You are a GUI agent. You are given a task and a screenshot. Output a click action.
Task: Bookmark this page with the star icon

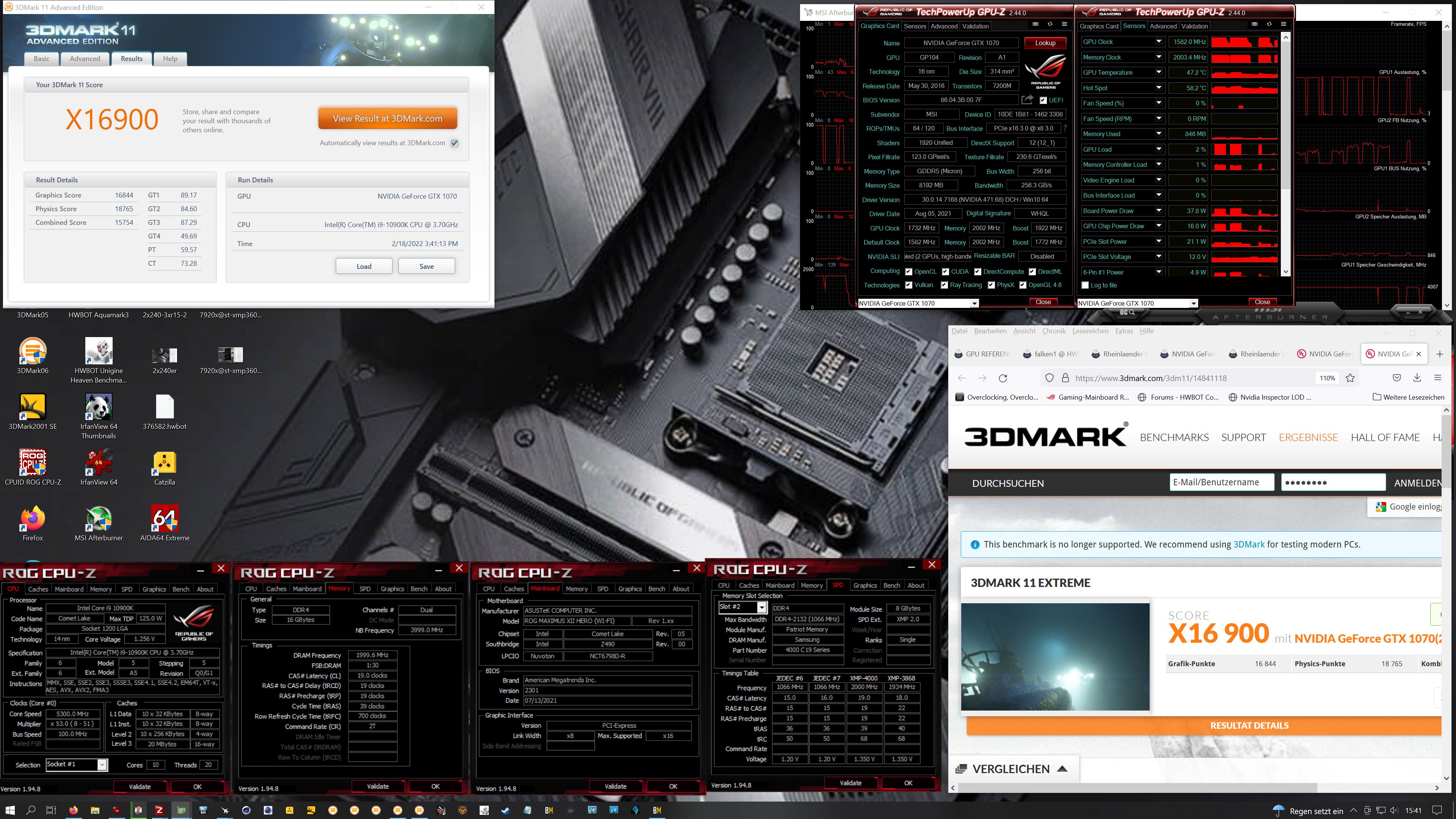[x=1350, y=378]
